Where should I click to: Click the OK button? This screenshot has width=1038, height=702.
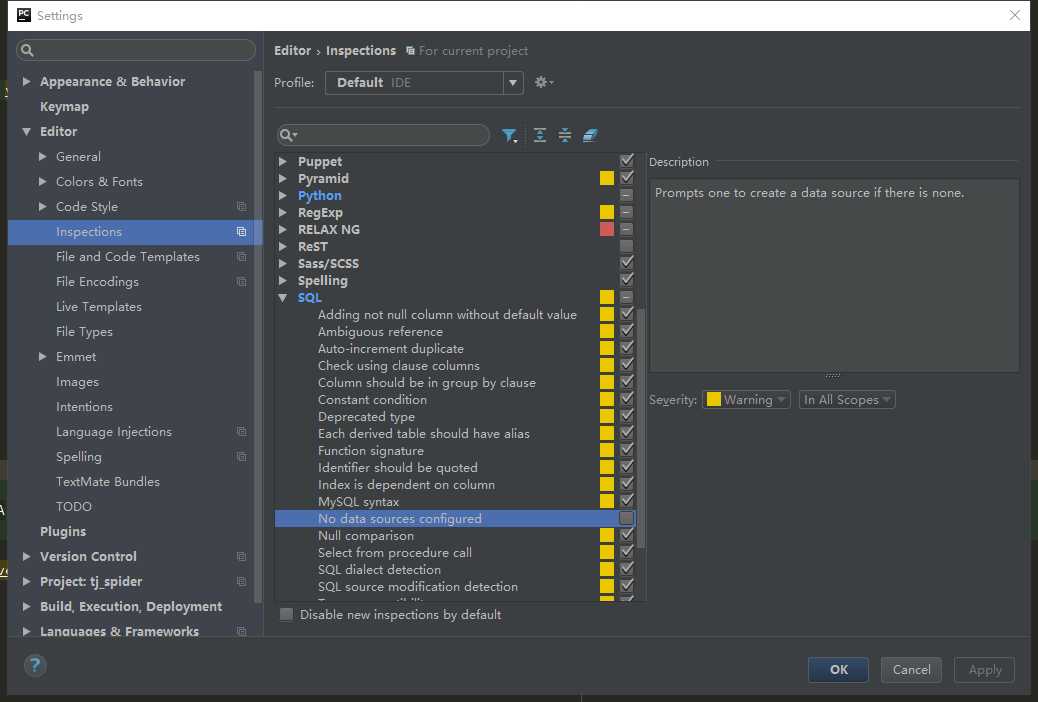tap(838, 670)
